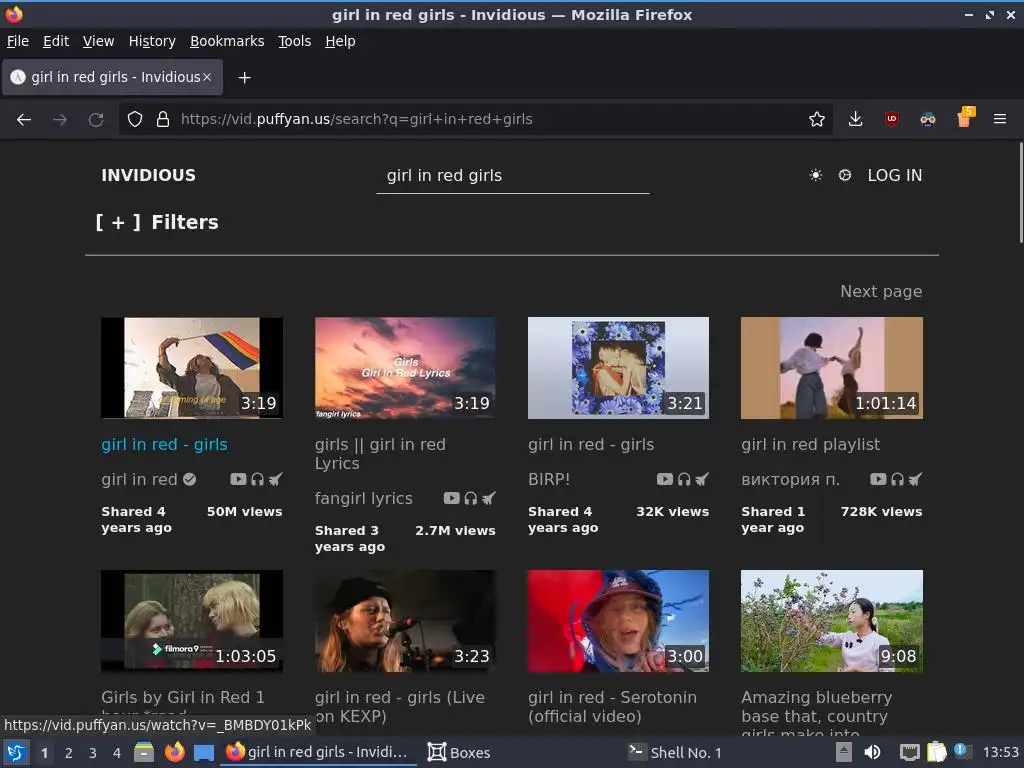Open the Tools menu

tap(295, 41)
